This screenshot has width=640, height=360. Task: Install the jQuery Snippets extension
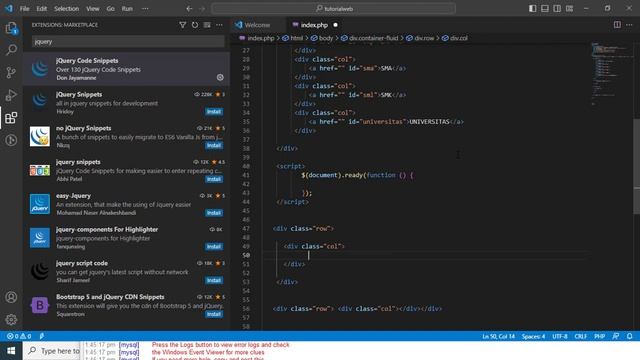pos(214,111)
